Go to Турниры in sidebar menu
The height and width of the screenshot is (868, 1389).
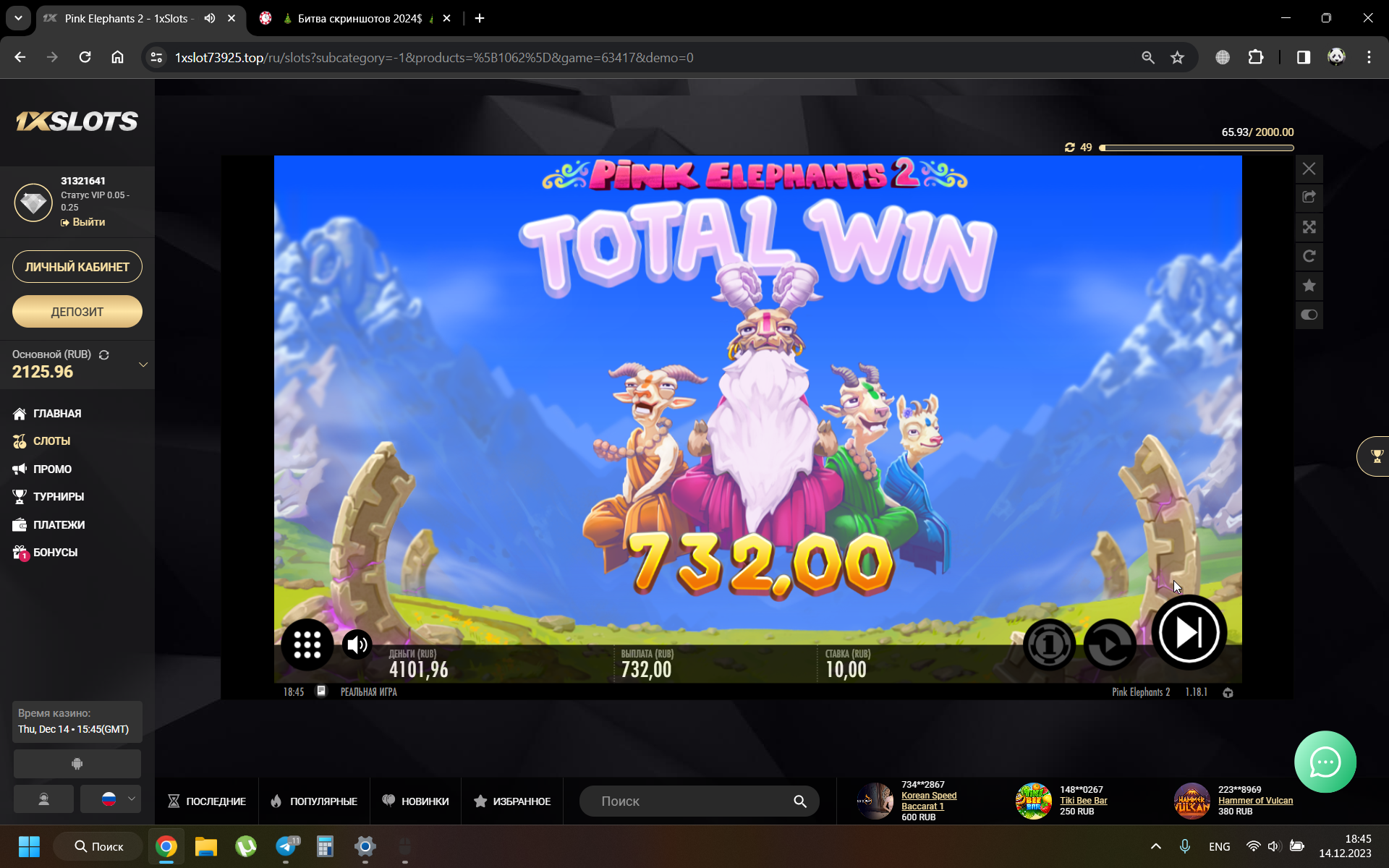pyautogui.click(x=58, y=497)
